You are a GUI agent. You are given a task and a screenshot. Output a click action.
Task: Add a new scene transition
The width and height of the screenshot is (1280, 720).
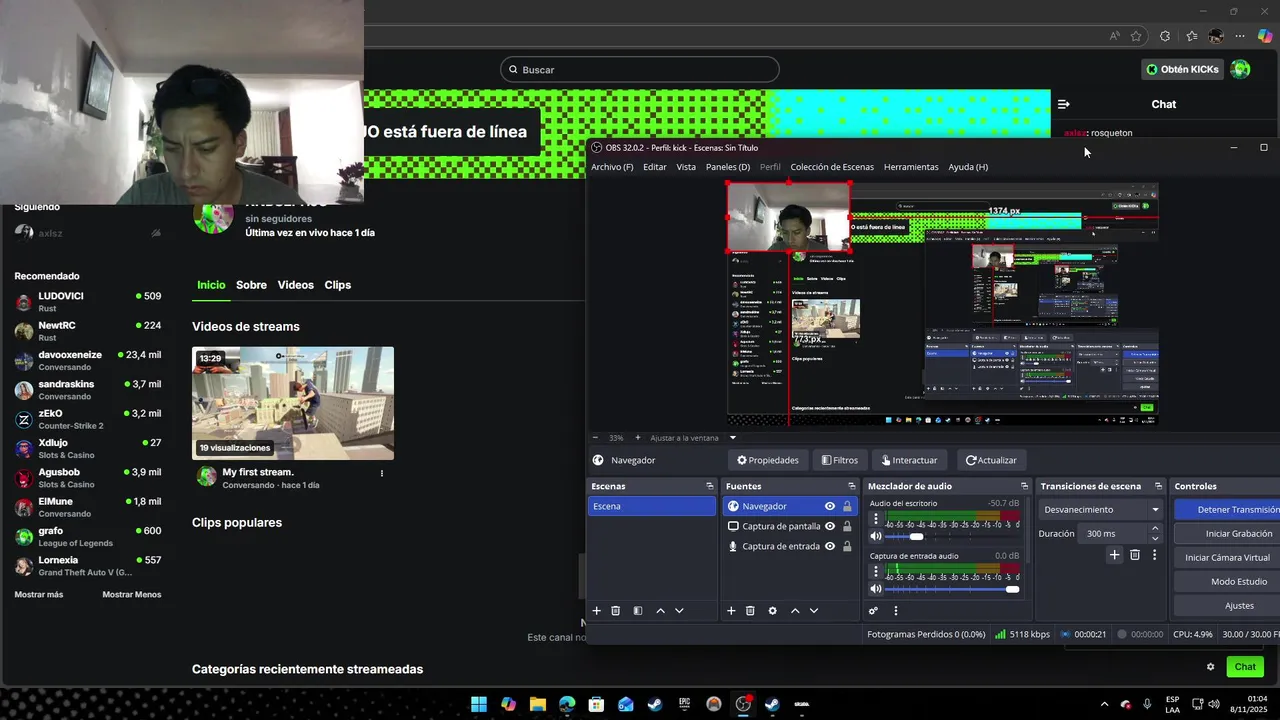click(1114, 555)
